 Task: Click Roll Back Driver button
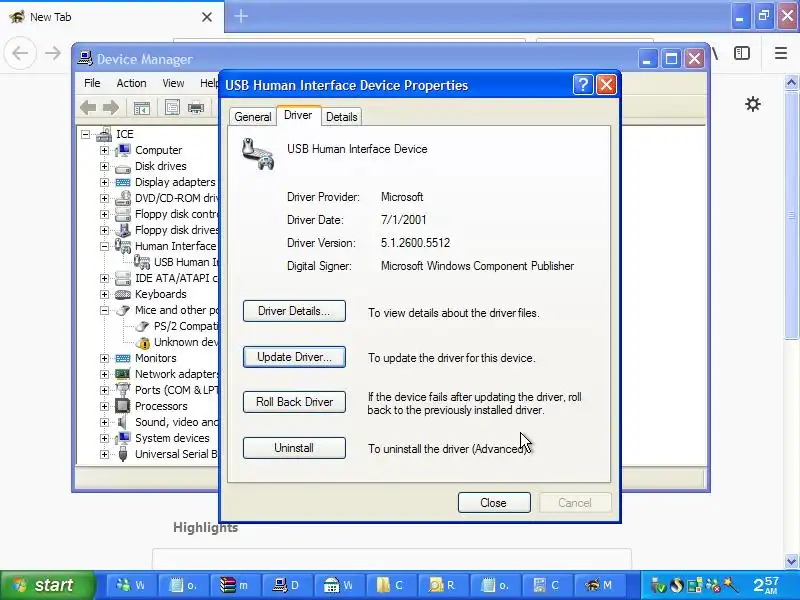coord(294,402)
